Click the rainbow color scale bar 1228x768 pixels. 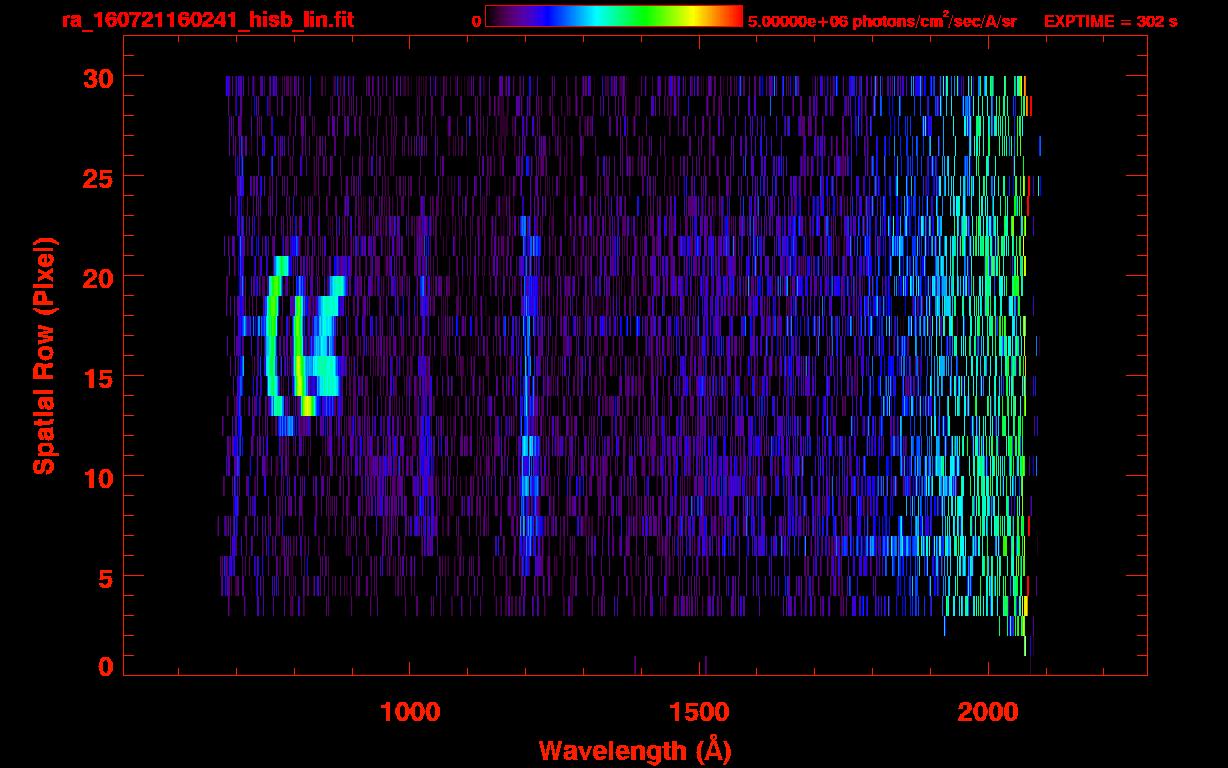614,16
